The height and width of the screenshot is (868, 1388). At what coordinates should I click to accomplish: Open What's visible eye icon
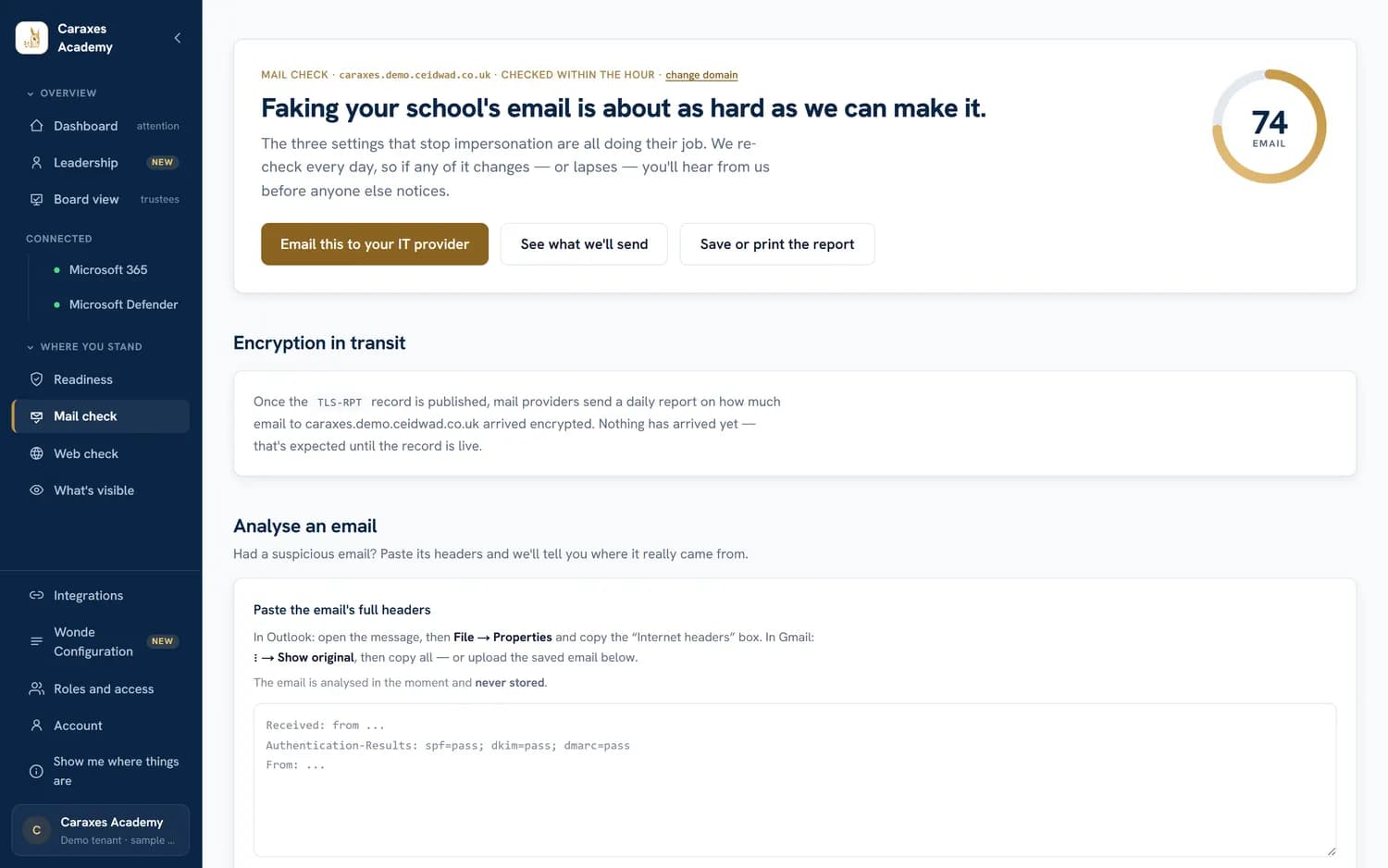coord(37,490)
